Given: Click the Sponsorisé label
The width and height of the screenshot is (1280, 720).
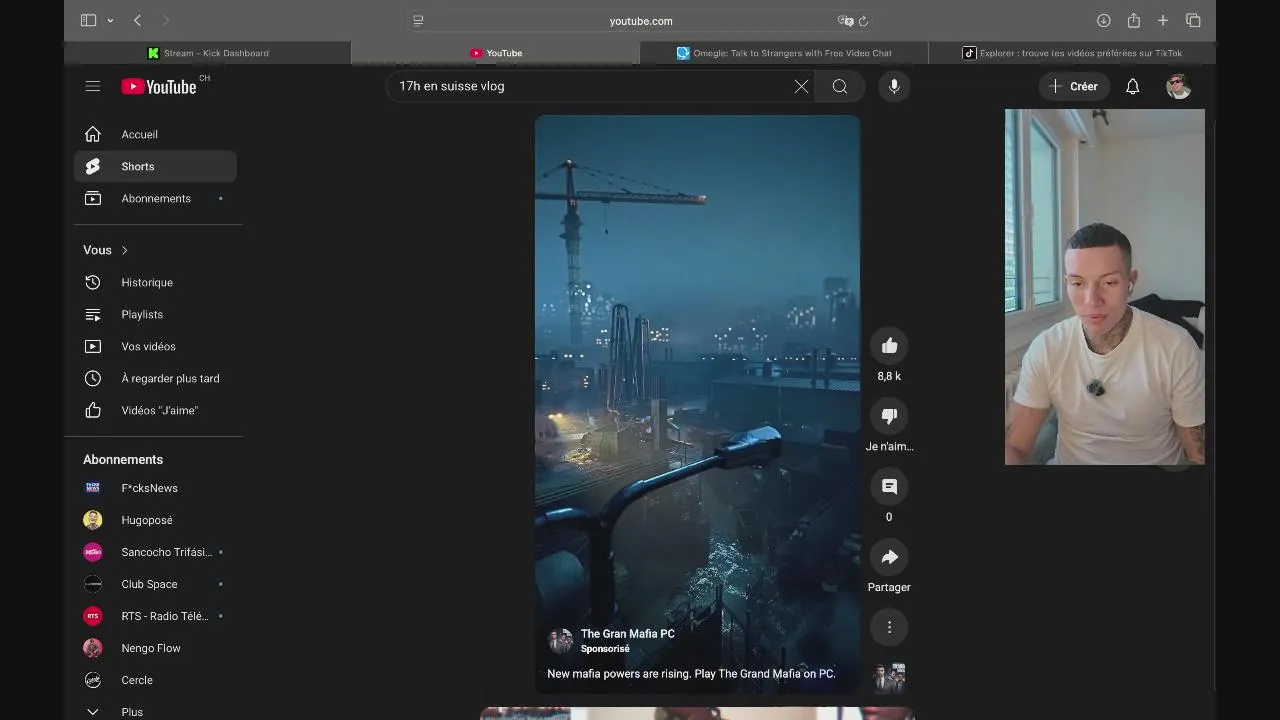Looking at the screenshot, I should (605, 649).
